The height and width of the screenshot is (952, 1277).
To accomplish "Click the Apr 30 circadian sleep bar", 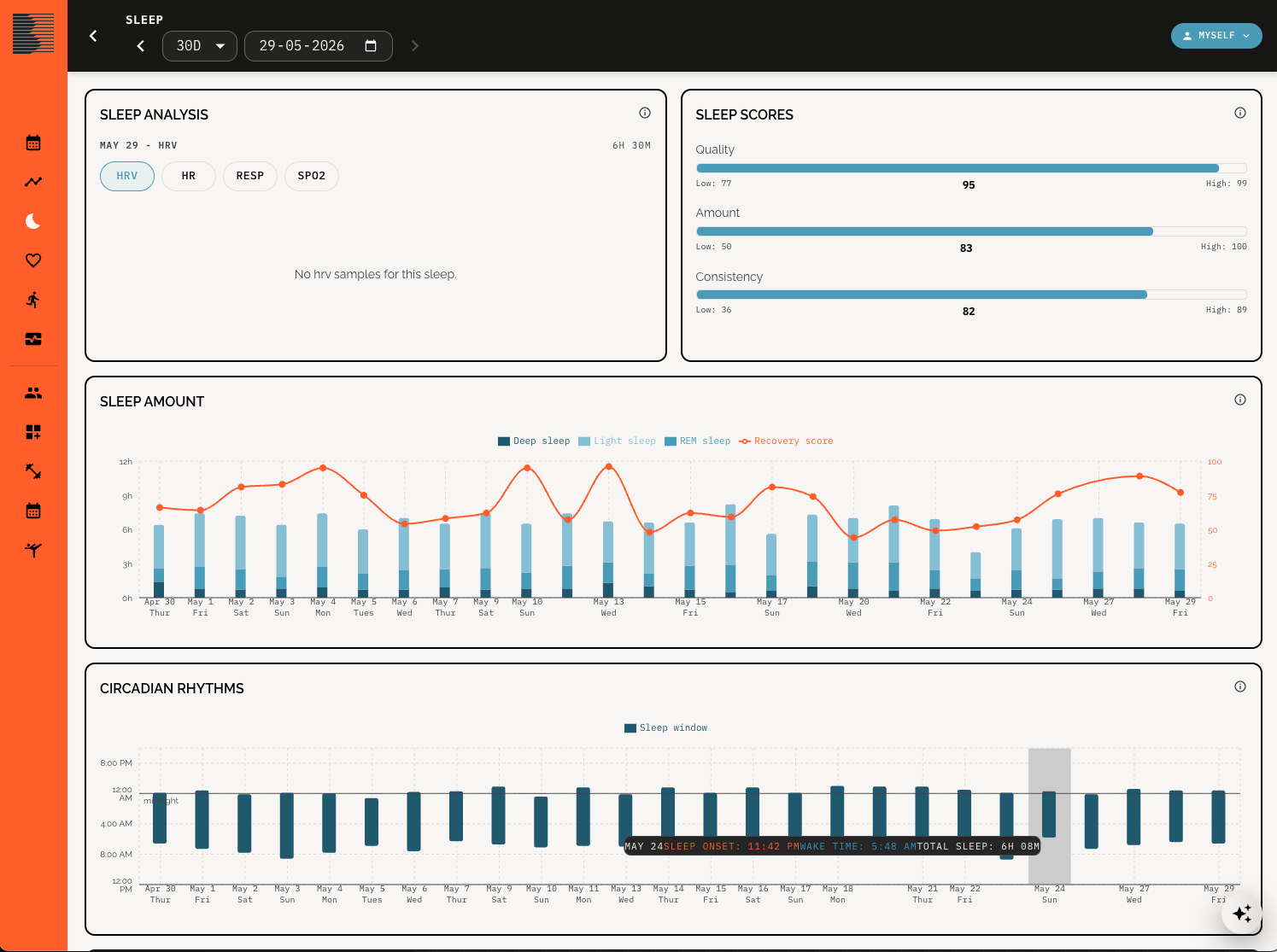I will click(x=160, y=818).
